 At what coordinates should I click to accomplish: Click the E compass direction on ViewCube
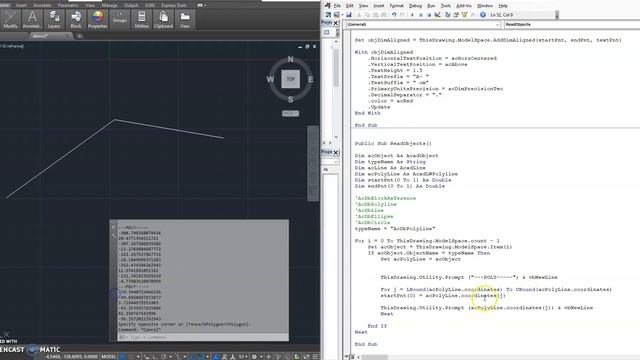311,79
